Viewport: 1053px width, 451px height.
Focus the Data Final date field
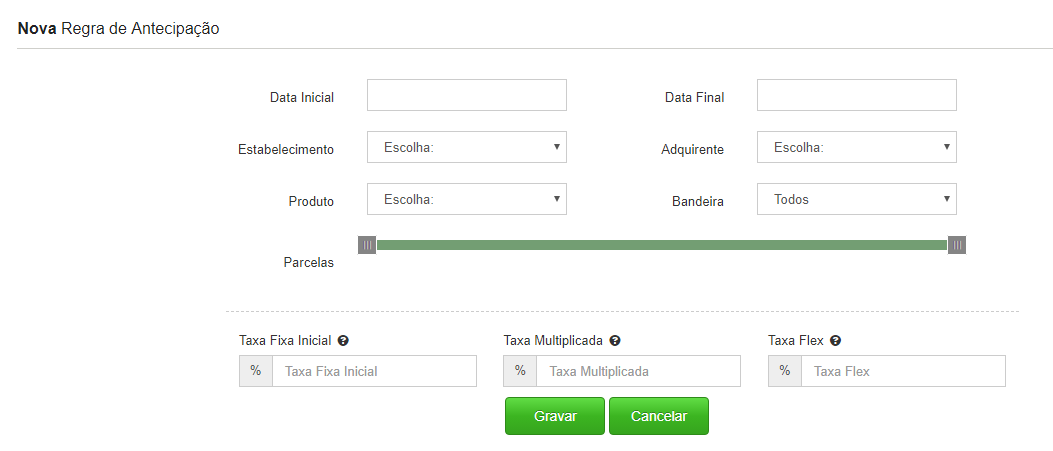point(857,95)
